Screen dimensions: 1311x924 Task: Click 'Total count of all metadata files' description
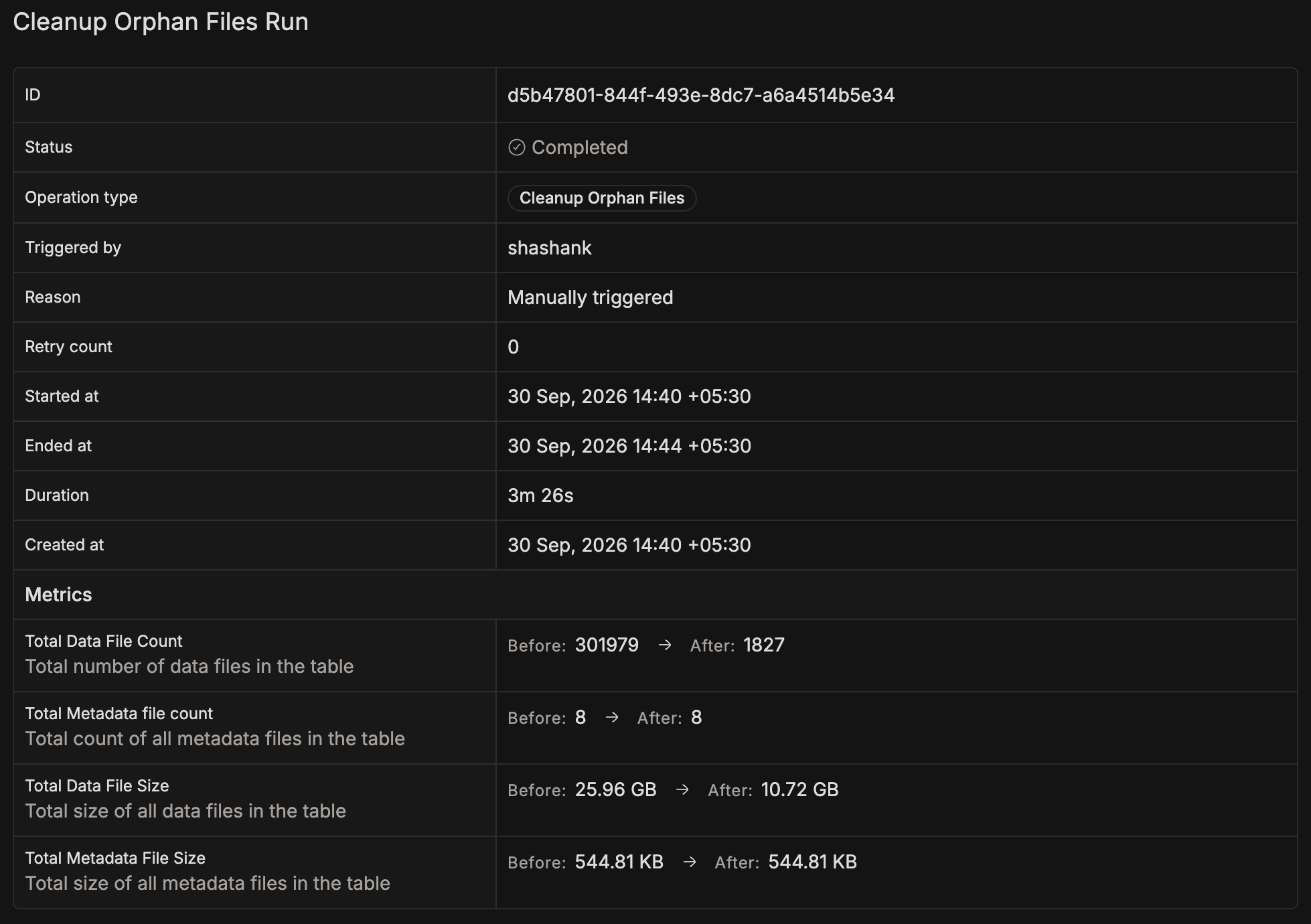pyautogui.click(x=215, y=739)
